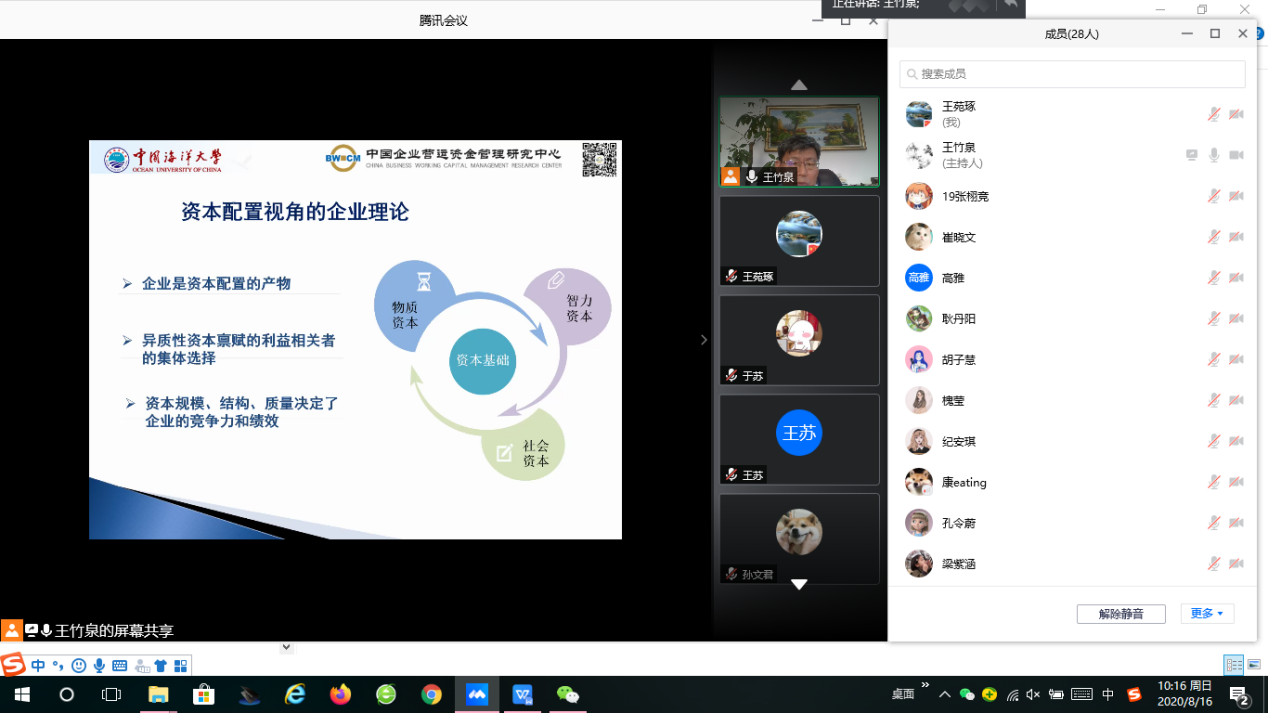Open WeChat from the taskbar
The image size is (1268, 713).
pyautogui.click(x=567, y=694)
